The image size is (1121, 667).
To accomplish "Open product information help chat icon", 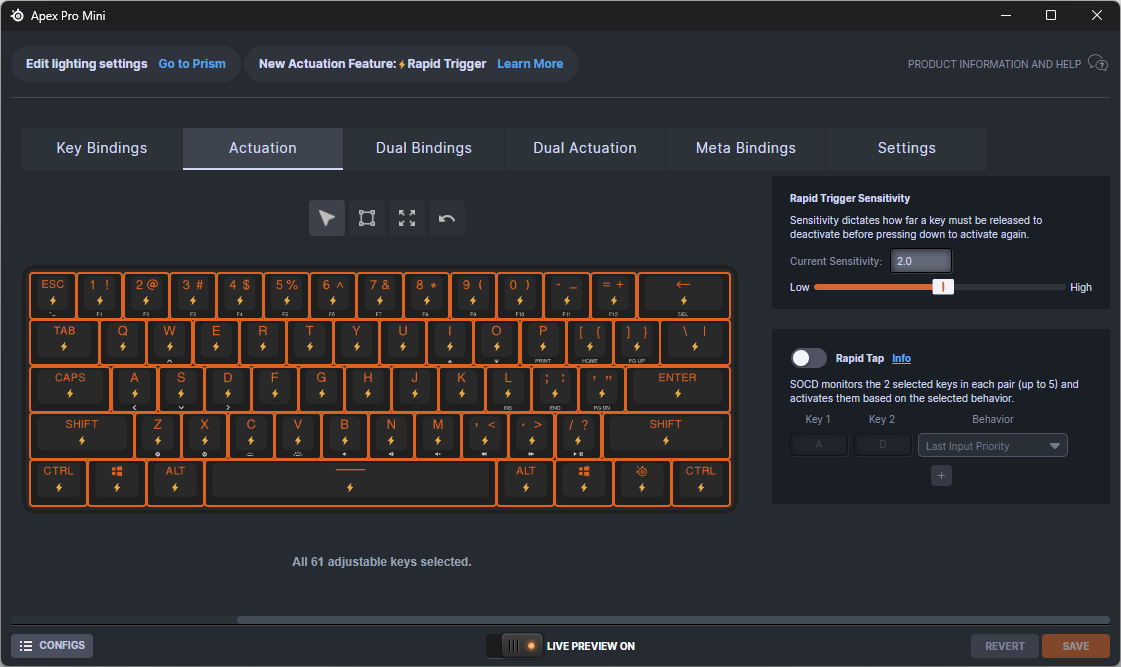I will pyautogui.click(x=1097, y=64).
